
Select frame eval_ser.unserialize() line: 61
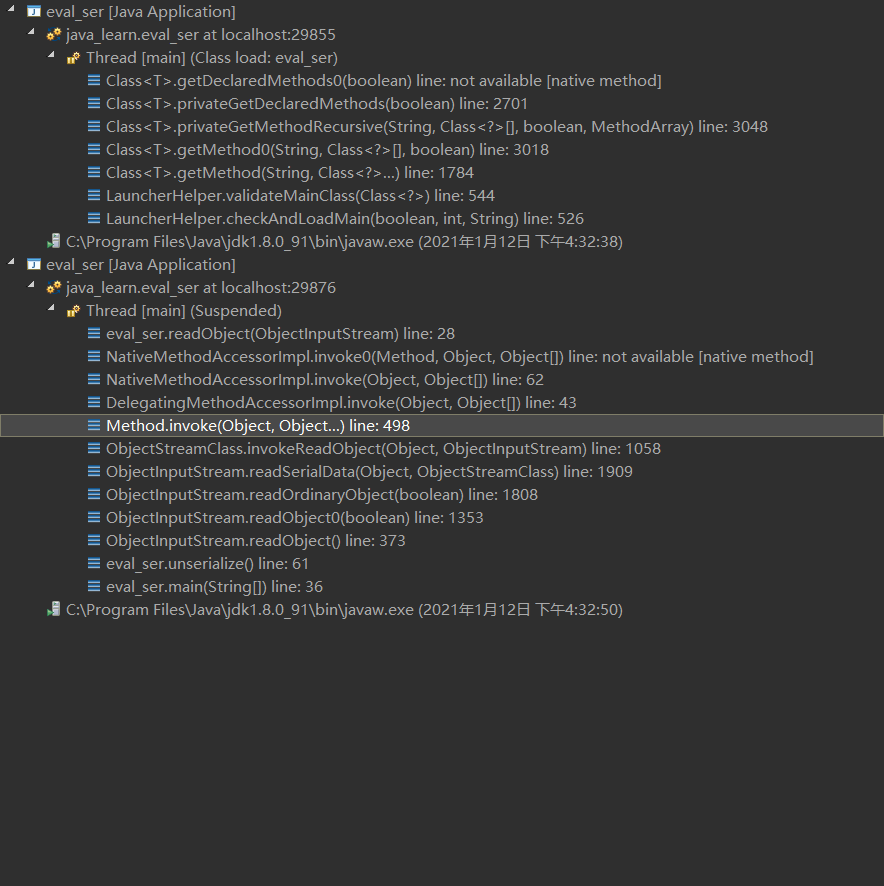207,564
